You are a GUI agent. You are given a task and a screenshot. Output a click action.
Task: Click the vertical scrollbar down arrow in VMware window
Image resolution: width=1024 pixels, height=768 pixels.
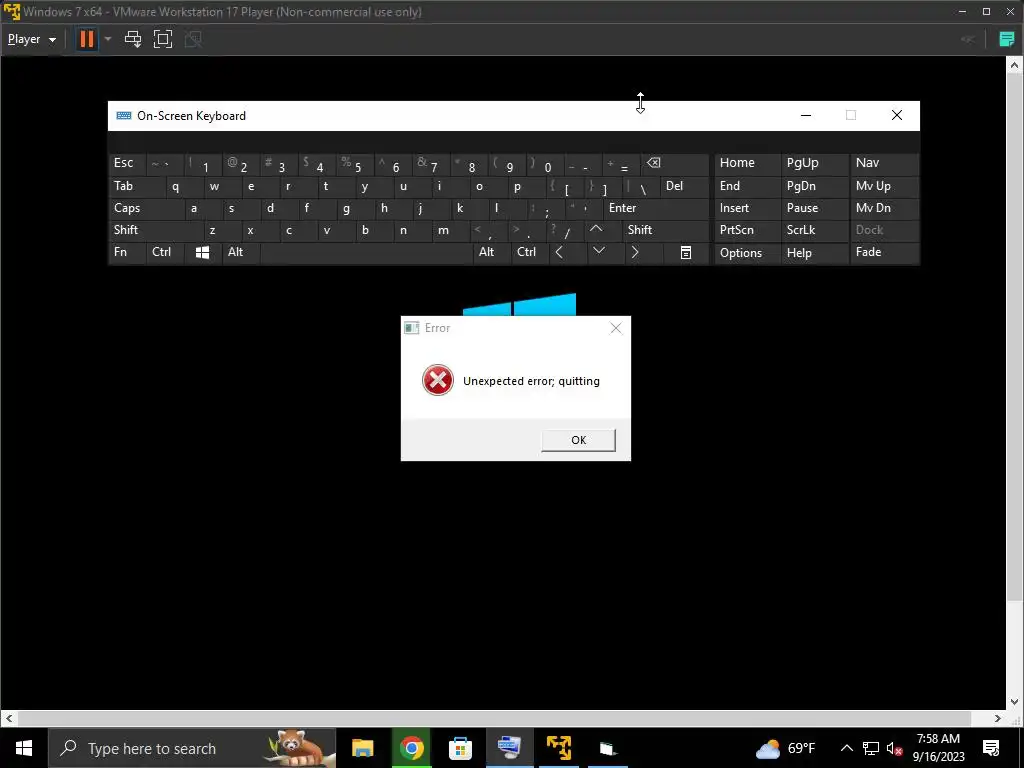(1014, 702)
